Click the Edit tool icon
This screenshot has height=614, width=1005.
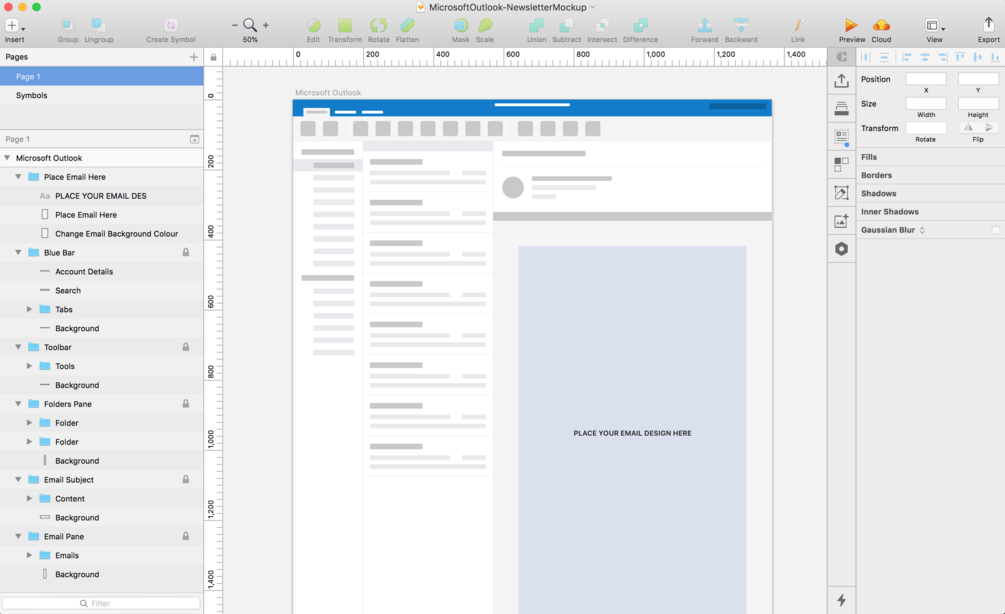coord(313,26)
